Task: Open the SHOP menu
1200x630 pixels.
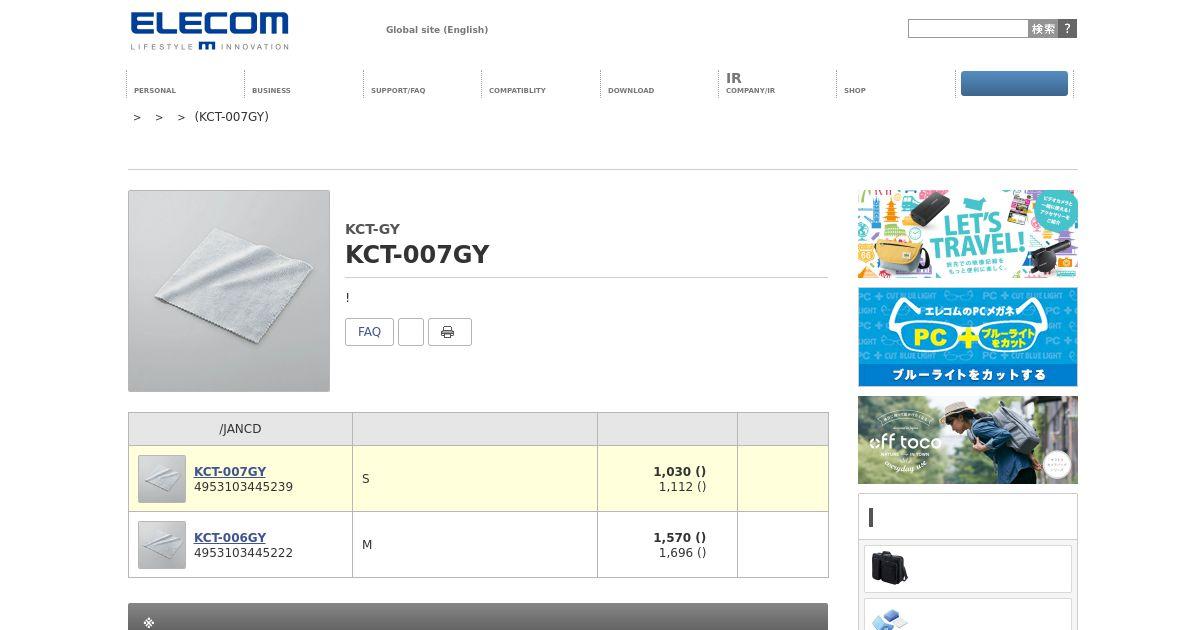Action: [855, 90]
